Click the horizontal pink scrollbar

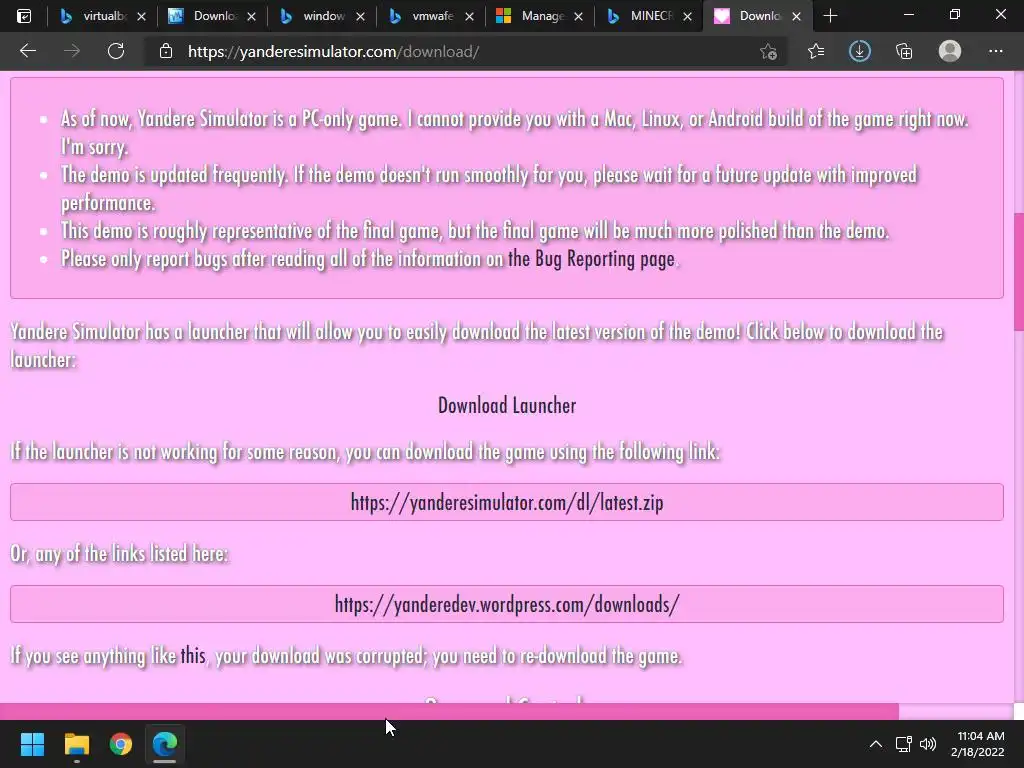point(449,711)
